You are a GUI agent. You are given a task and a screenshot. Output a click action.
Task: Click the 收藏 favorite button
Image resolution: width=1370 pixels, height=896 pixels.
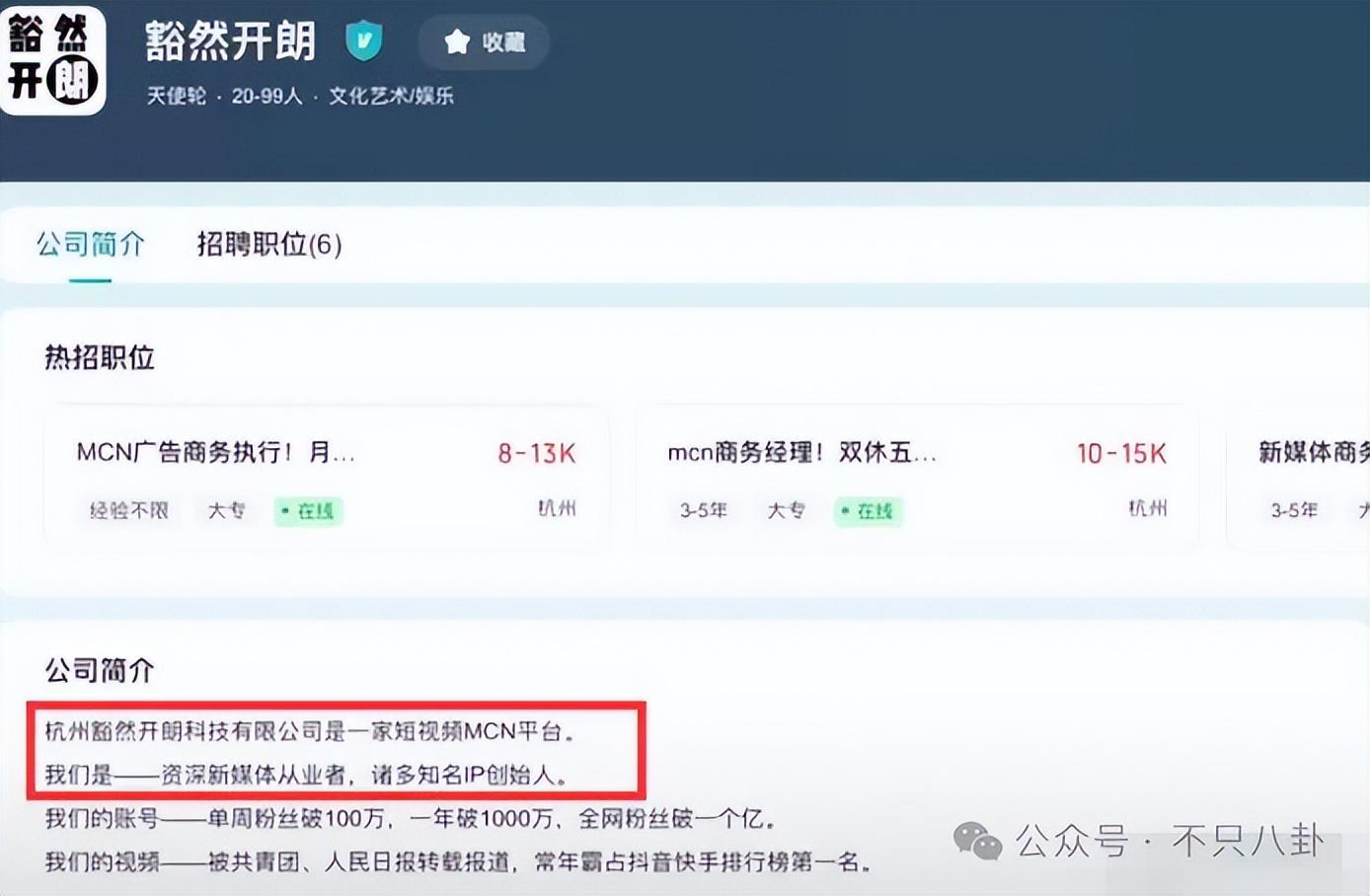484,42
